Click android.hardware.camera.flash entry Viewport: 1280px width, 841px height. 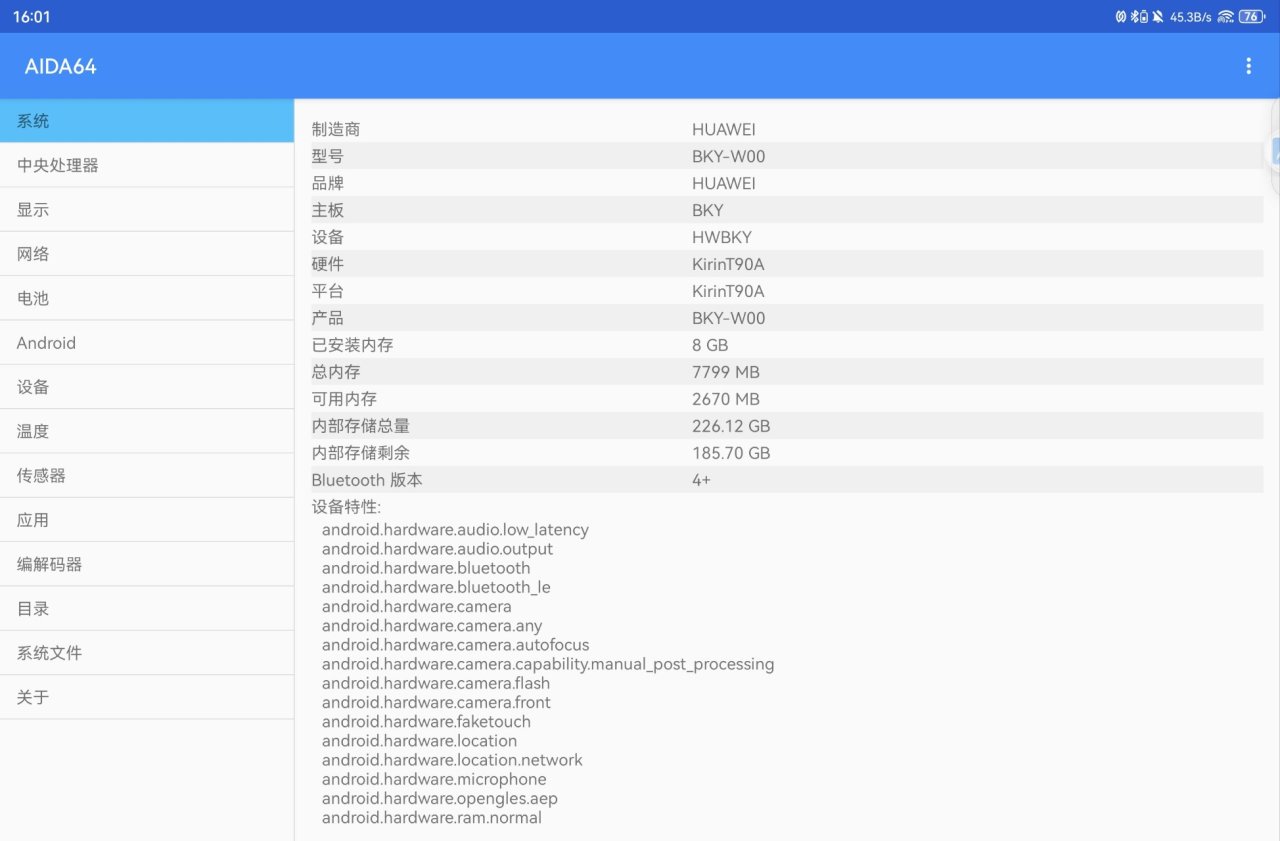pos(436,683)
